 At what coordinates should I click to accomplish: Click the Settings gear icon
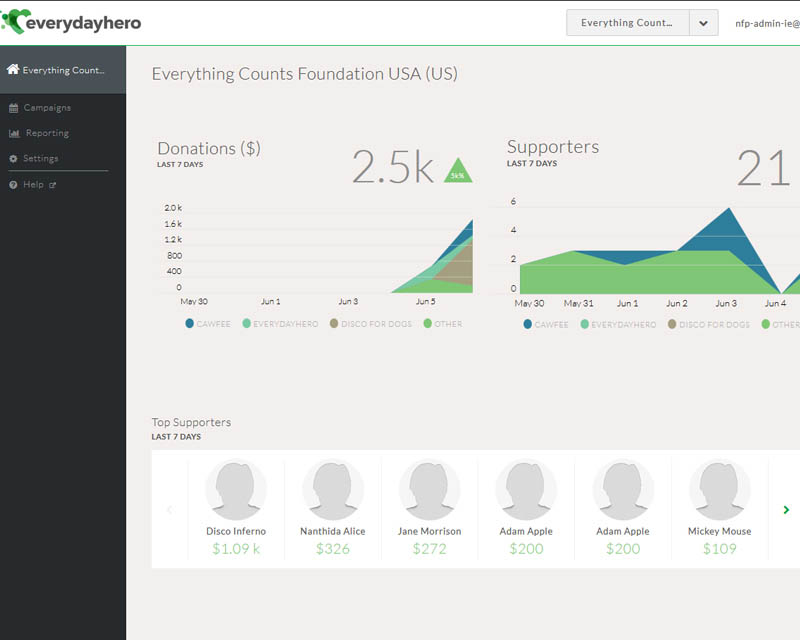coord(13,159)
